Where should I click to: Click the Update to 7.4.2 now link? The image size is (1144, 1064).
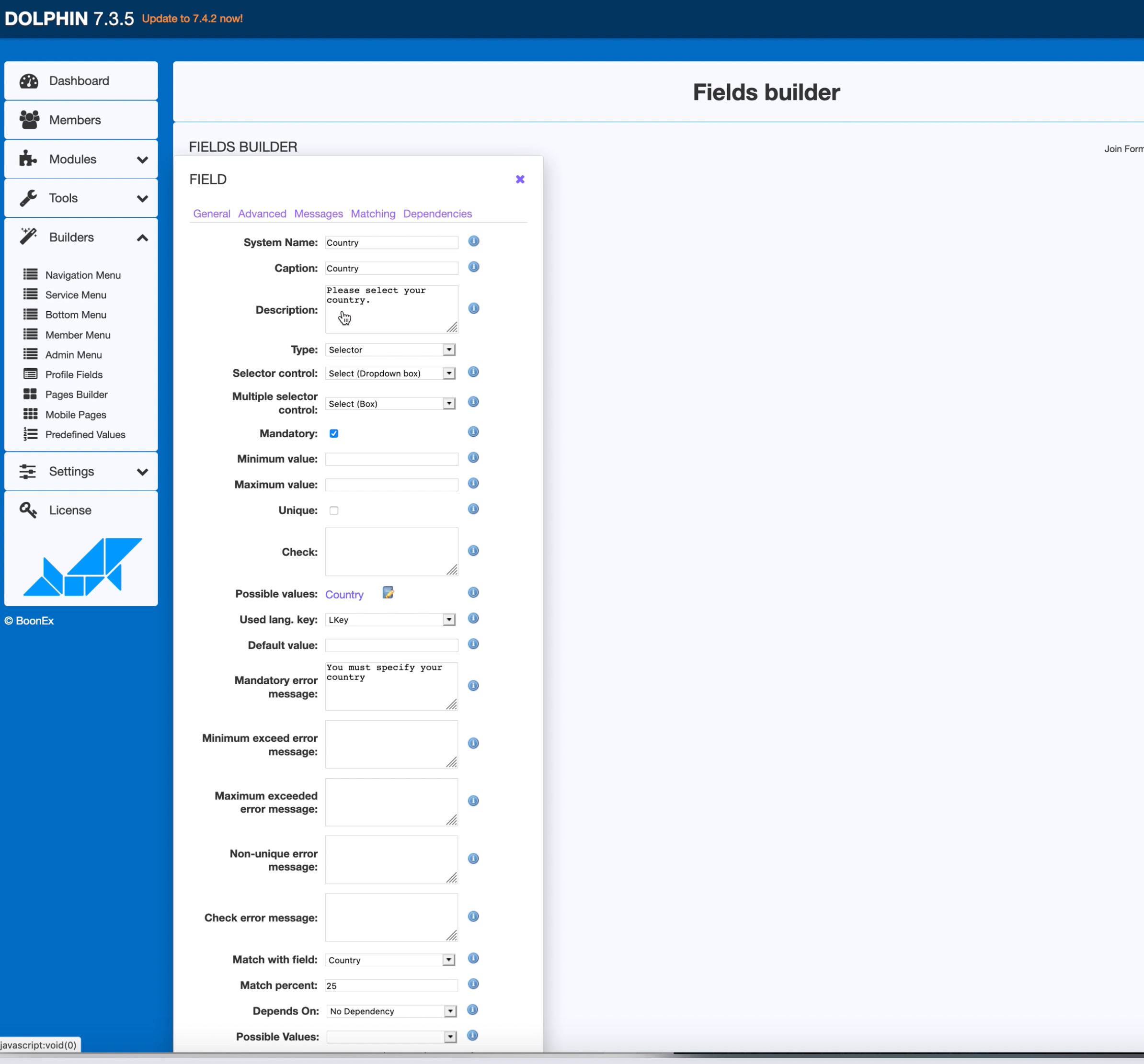(x=192, y=18)
